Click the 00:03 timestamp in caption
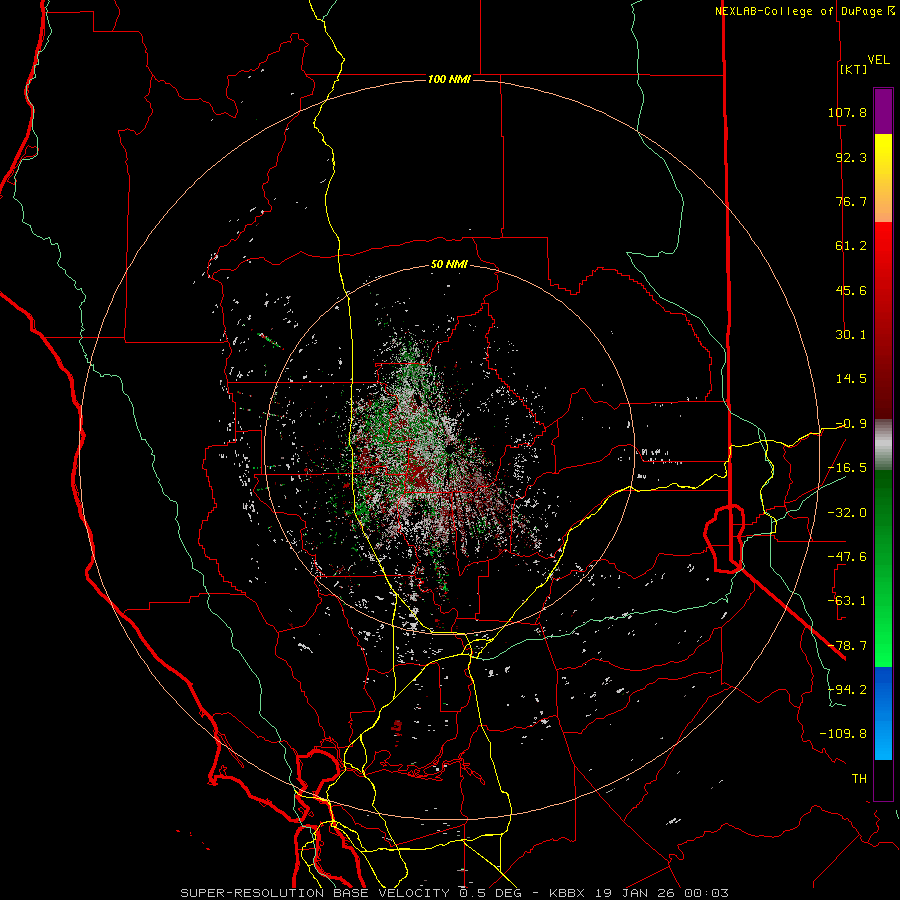 [x=708, y=893]
